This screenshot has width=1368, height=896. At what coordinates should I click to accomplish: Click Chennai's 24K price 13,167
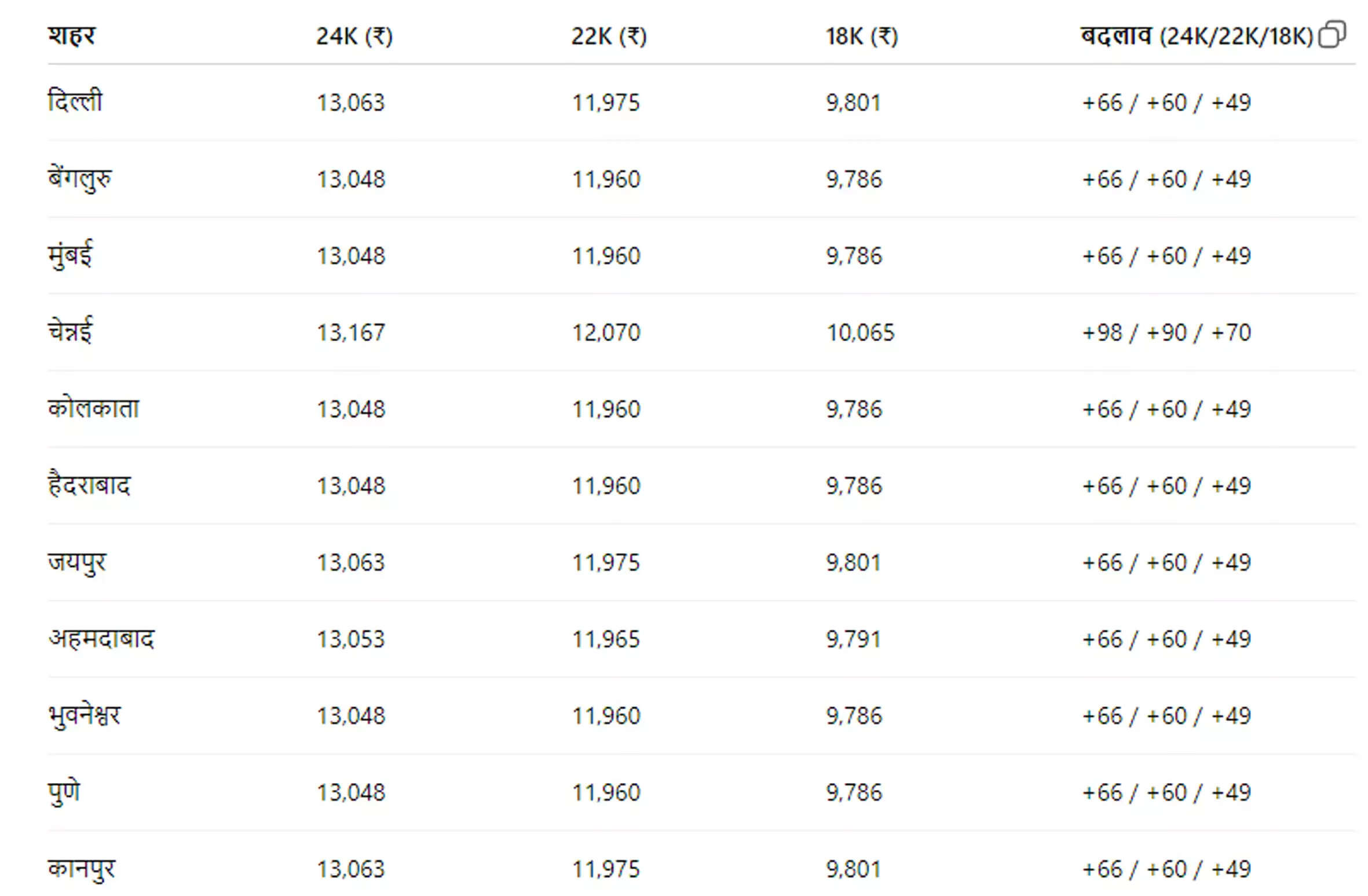pyautogui.click(x=350, y=332)
